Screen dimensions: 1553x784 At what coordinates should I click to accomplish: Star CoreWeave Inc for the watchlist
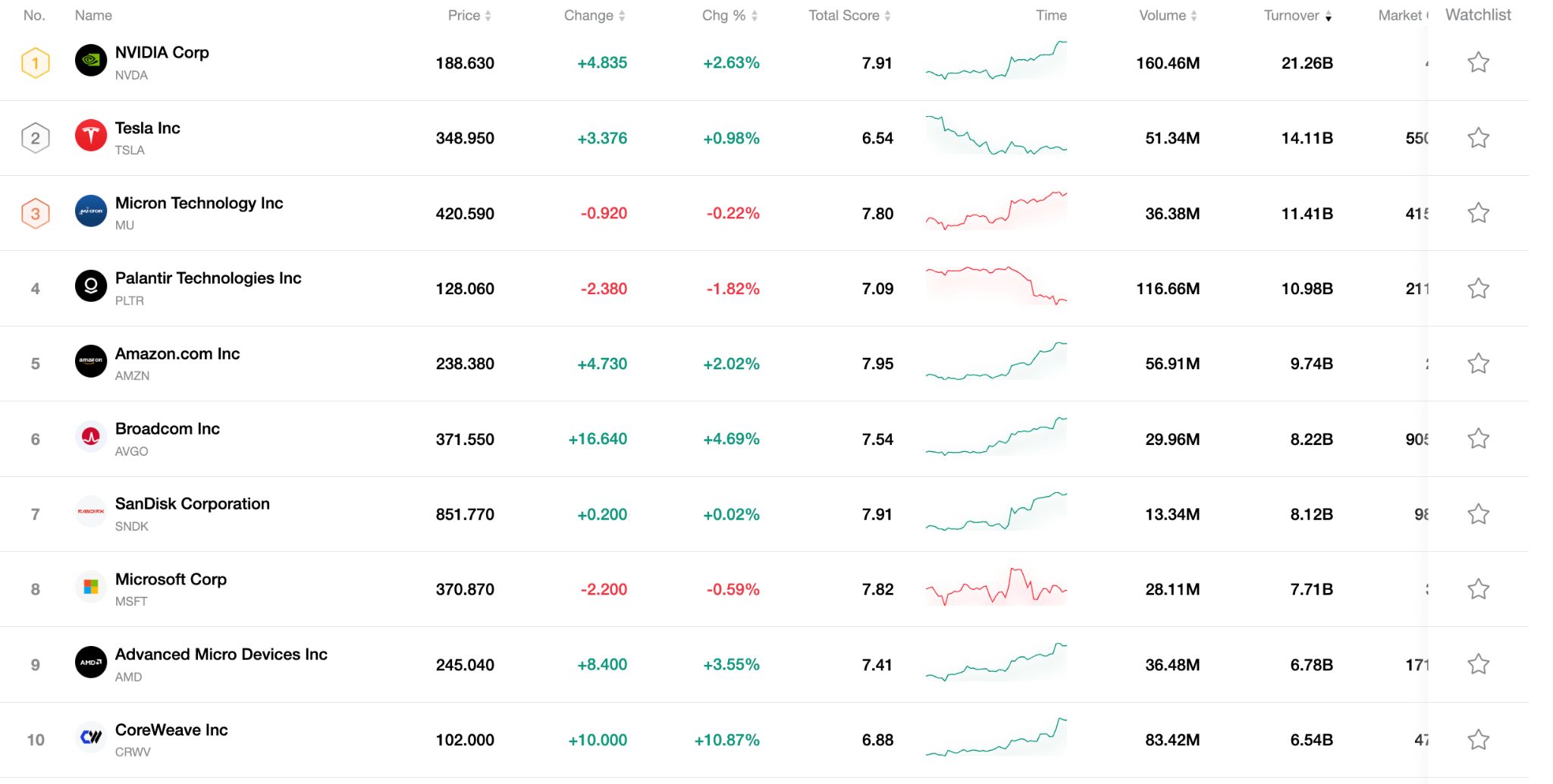coord(1477,739)
